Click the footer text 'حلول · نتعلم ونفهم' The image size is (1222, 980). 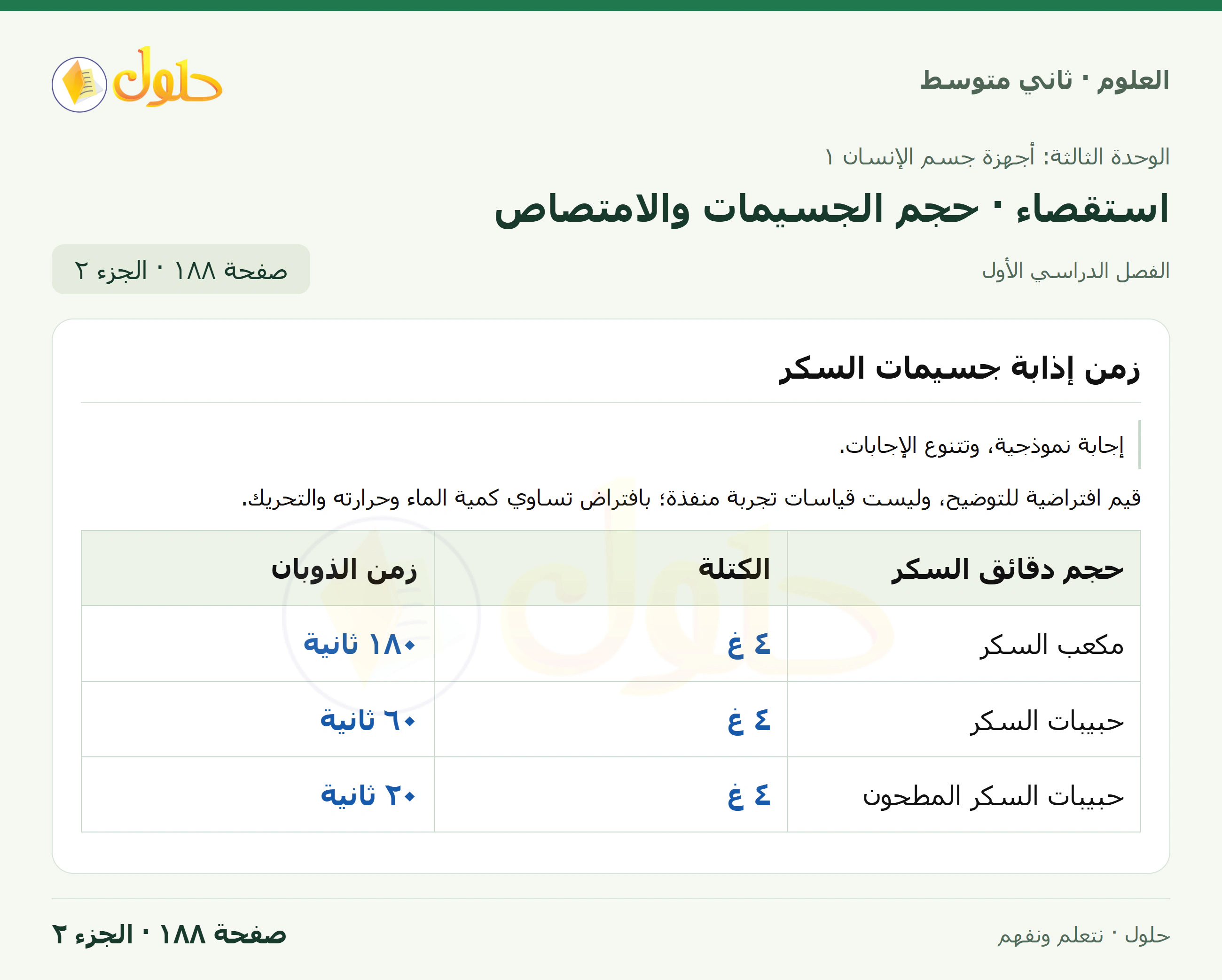pos(1084,935)
